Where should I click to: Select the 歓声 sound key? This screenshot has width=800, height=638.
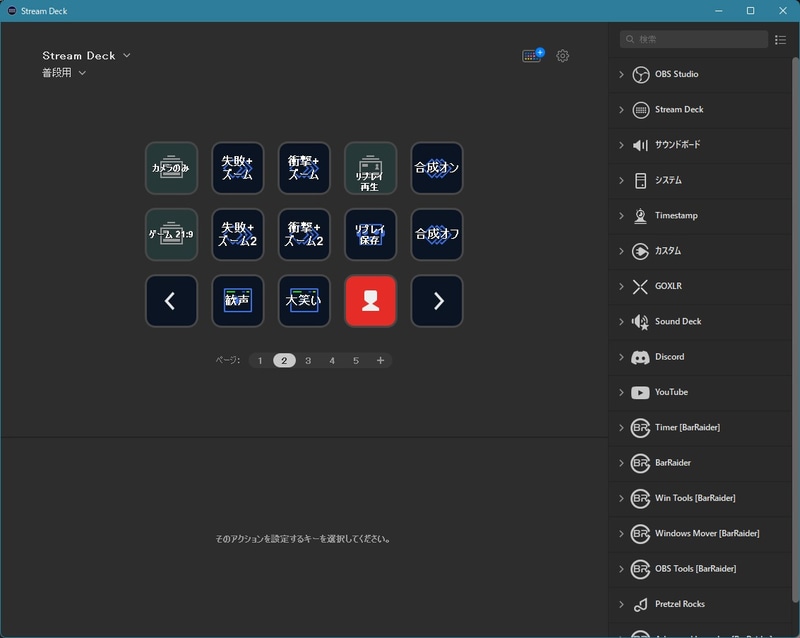tap(238, 301)
